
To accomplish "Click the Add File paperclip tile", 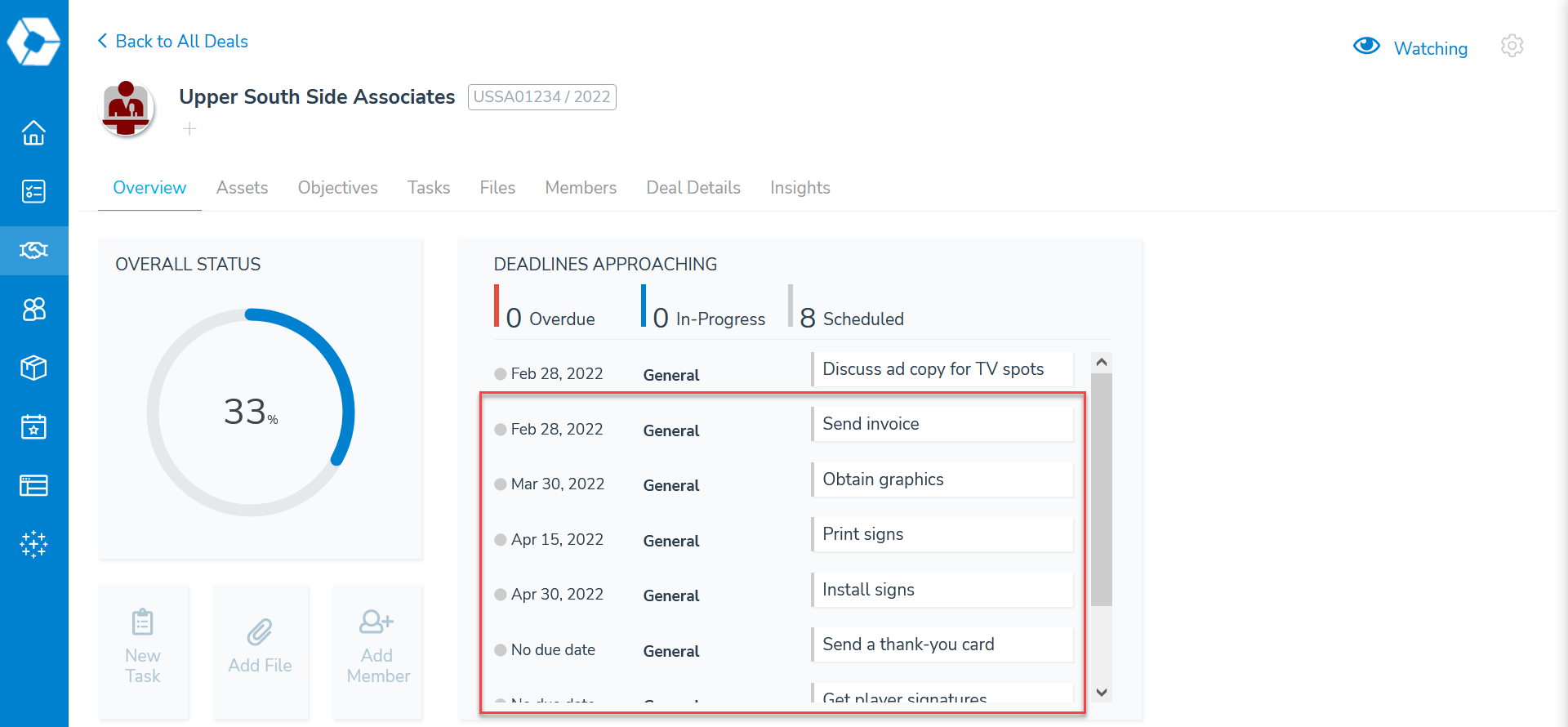I will pos(261,651).
